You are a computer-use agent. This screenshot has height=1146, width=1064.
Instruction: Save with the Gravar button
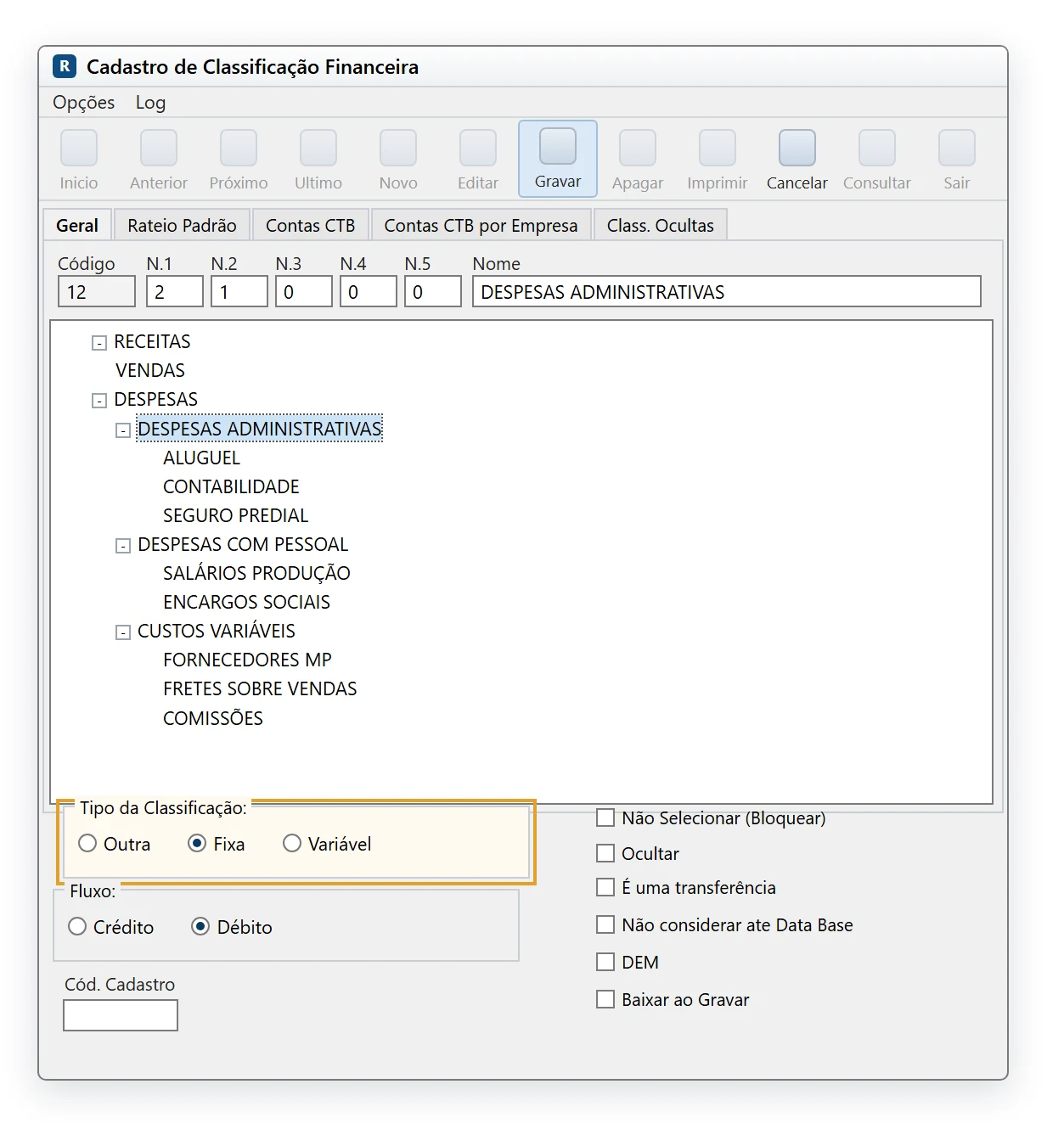tap(558, 159)
